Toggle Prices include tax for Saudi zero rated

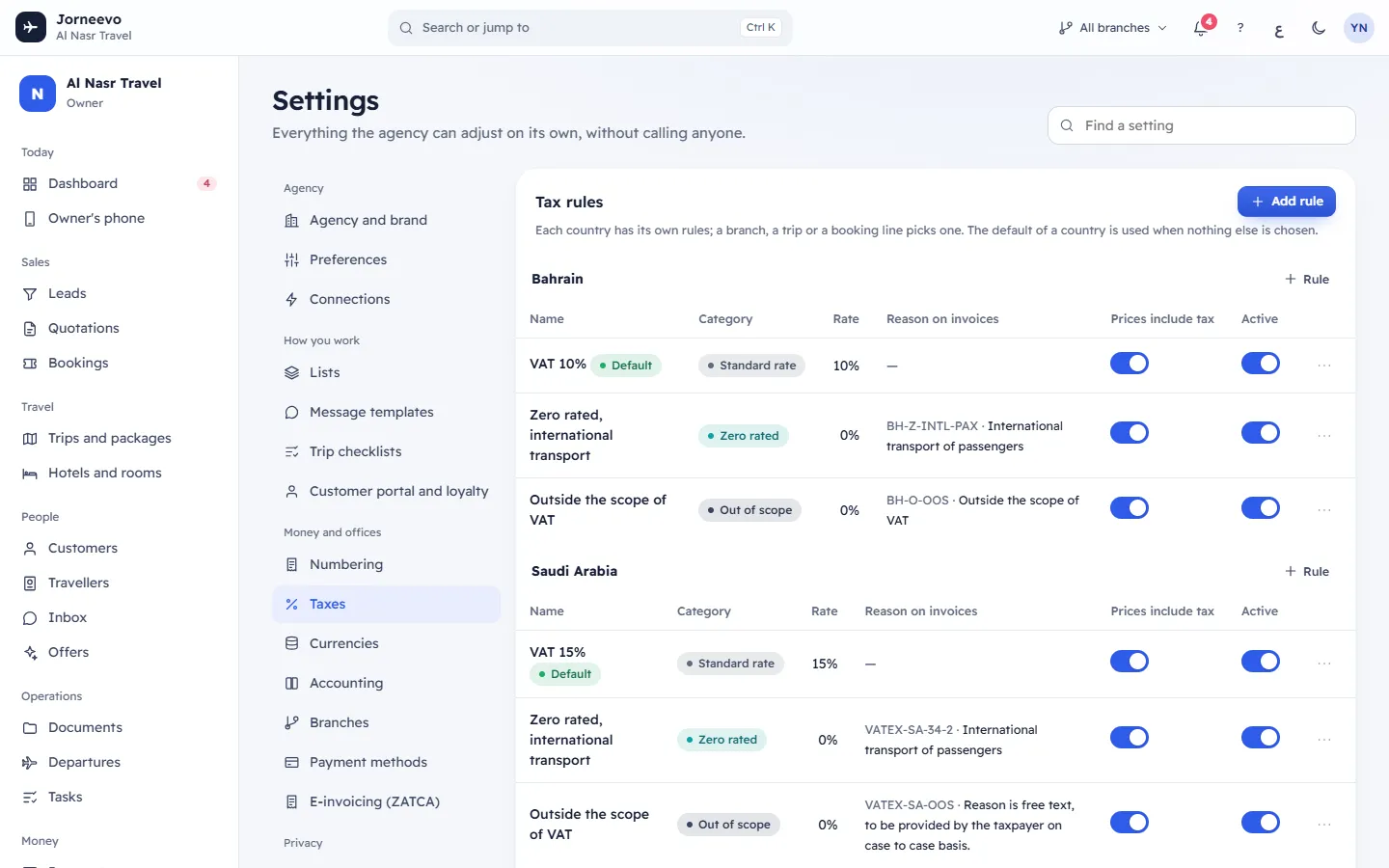pyautogui.click(x=1130, y=738)
